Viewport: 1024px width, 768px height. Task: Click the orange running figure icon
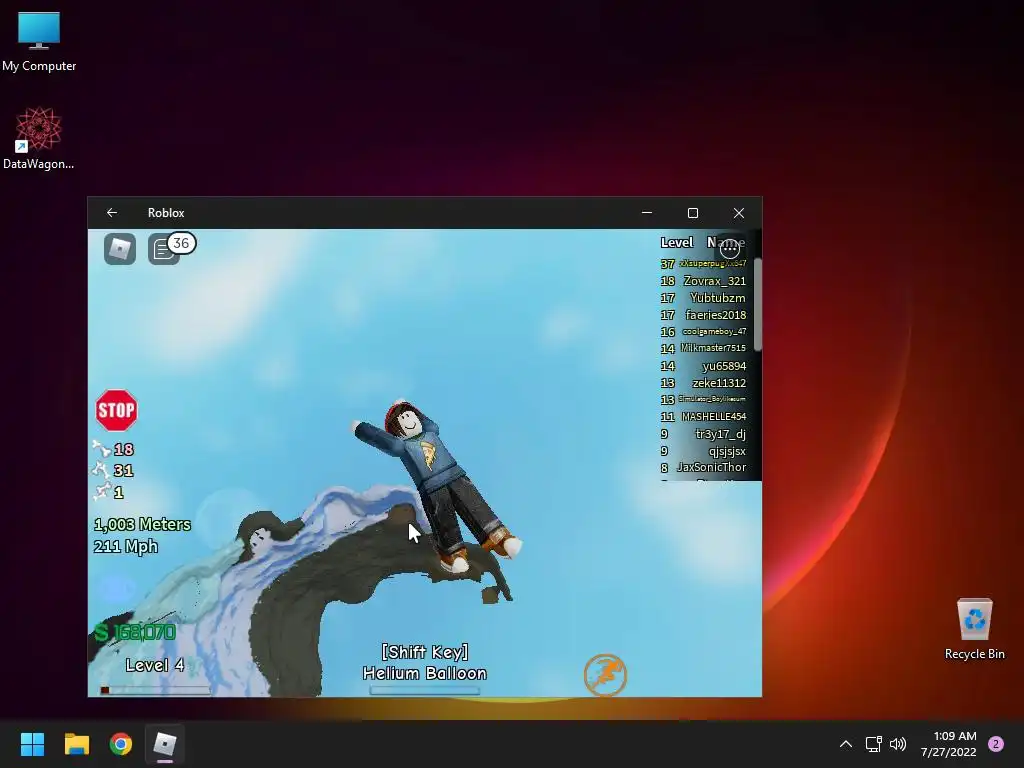coord(605,675)
